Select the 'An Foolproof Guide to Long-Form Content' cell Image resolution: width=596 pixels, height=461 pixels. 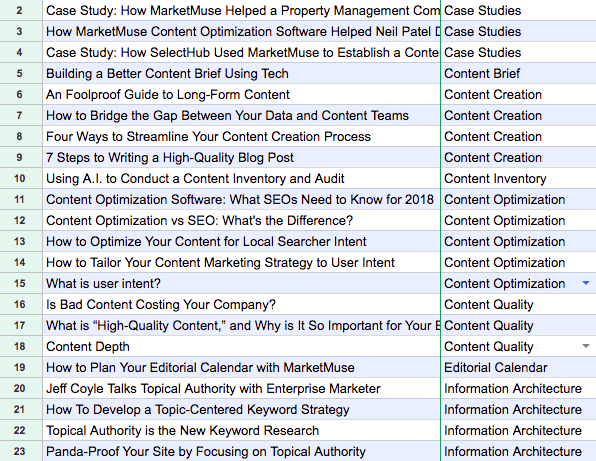[x=241, y=94]
